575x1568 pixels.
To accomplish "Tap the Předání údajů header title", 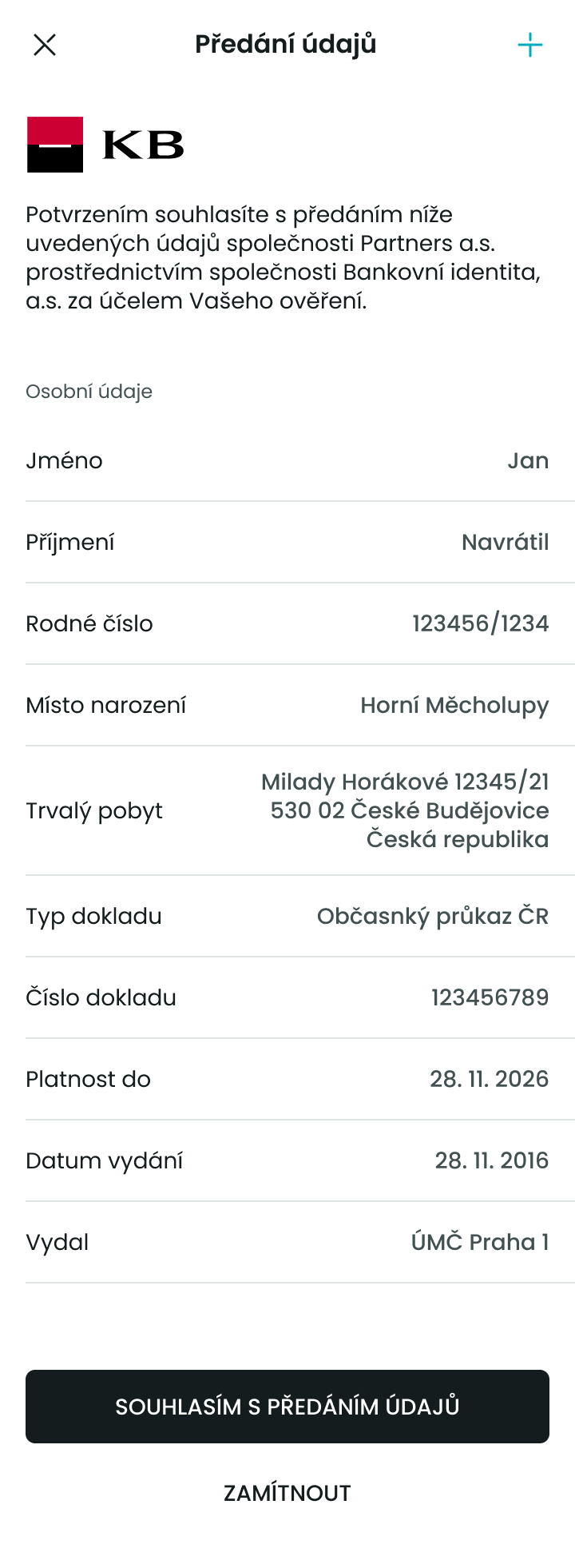I will pyautogui.click(x=286, y=44).
